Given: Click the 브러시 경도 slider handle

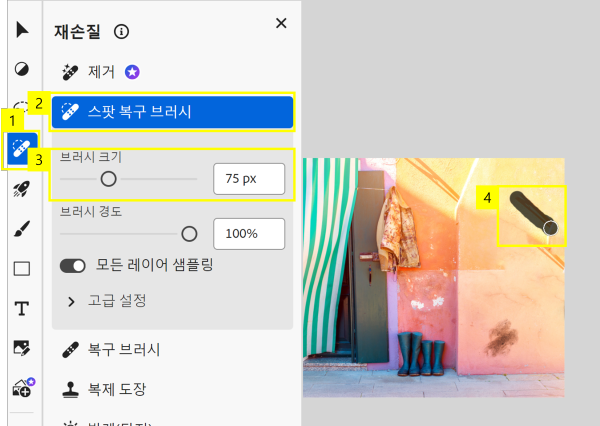Looking at the screenshot, I should pyautogui.click(x=189, y=234).
